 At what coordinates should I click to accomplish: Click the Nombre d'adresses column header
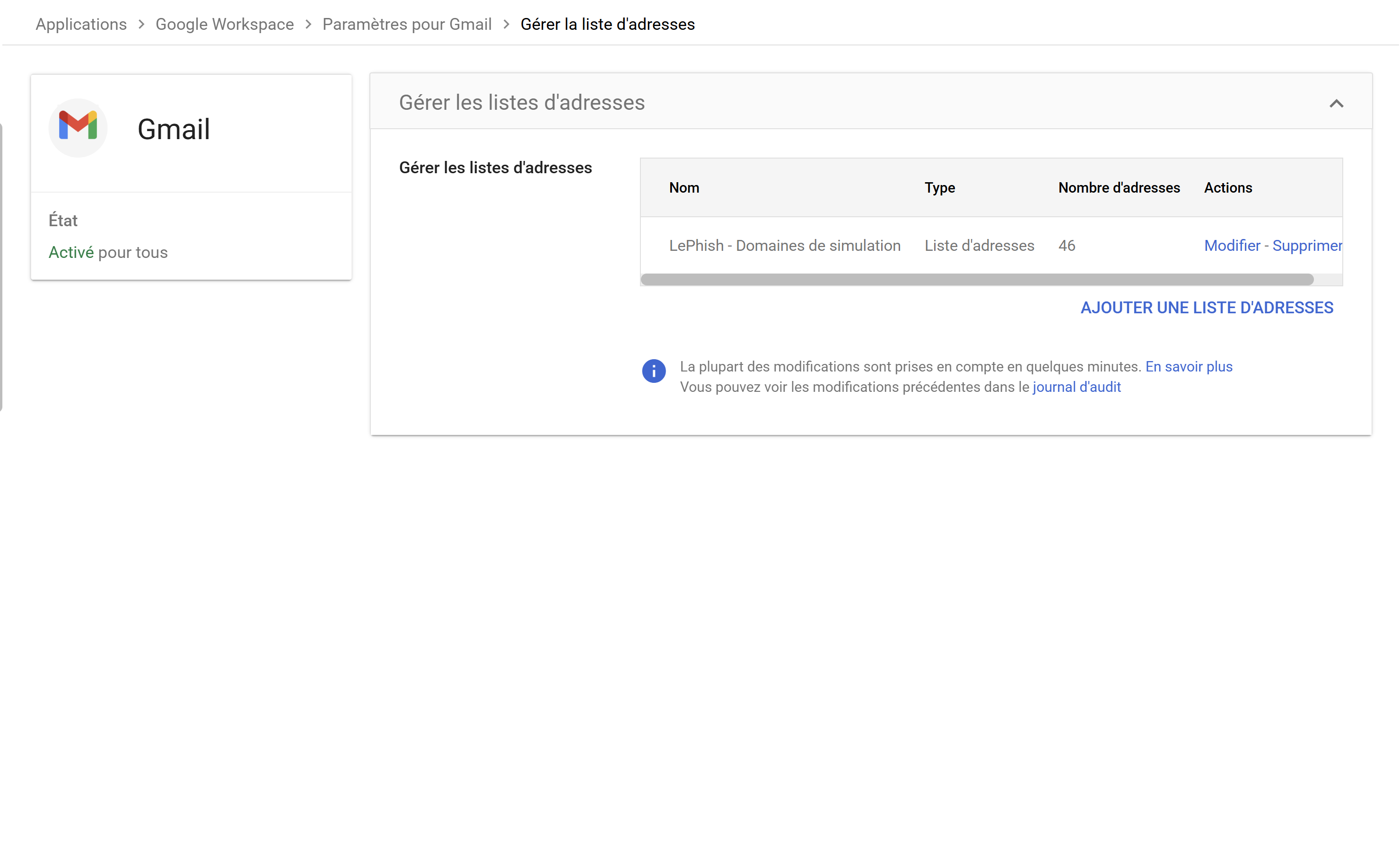point(1119,187)
